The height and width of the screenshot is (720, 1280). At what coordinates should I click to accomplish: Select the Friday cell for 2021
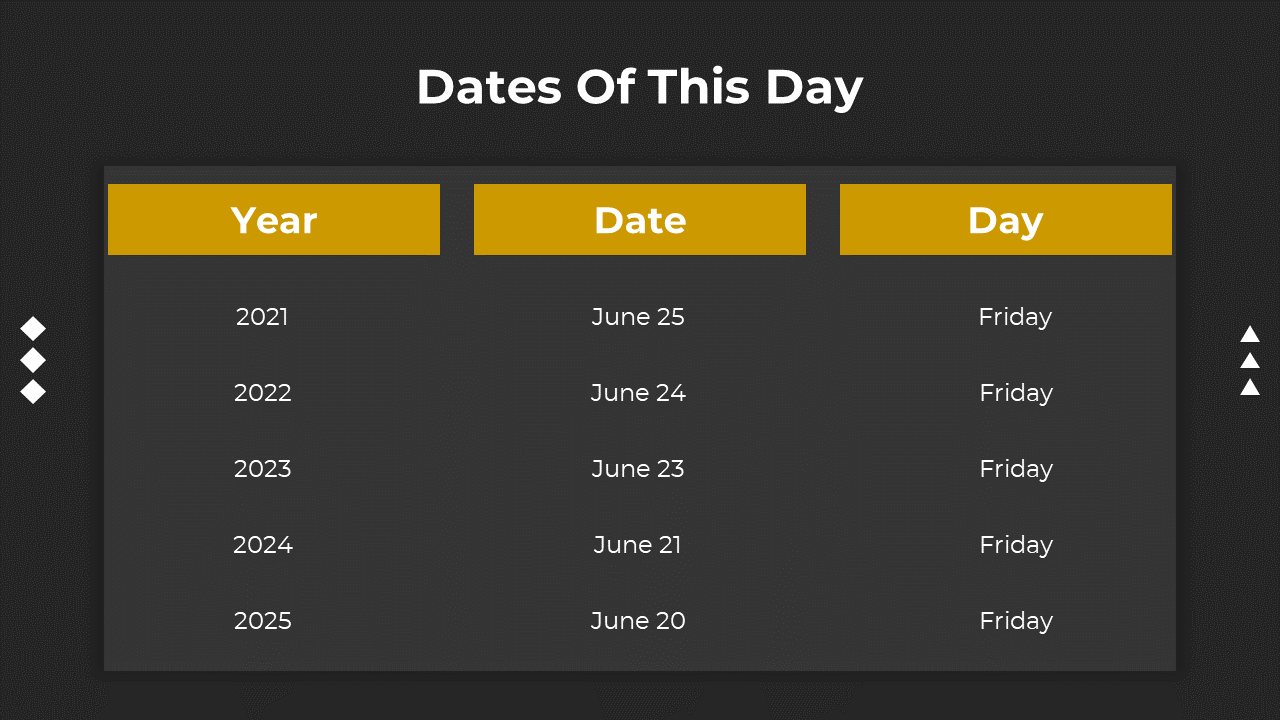point(1015,317)
